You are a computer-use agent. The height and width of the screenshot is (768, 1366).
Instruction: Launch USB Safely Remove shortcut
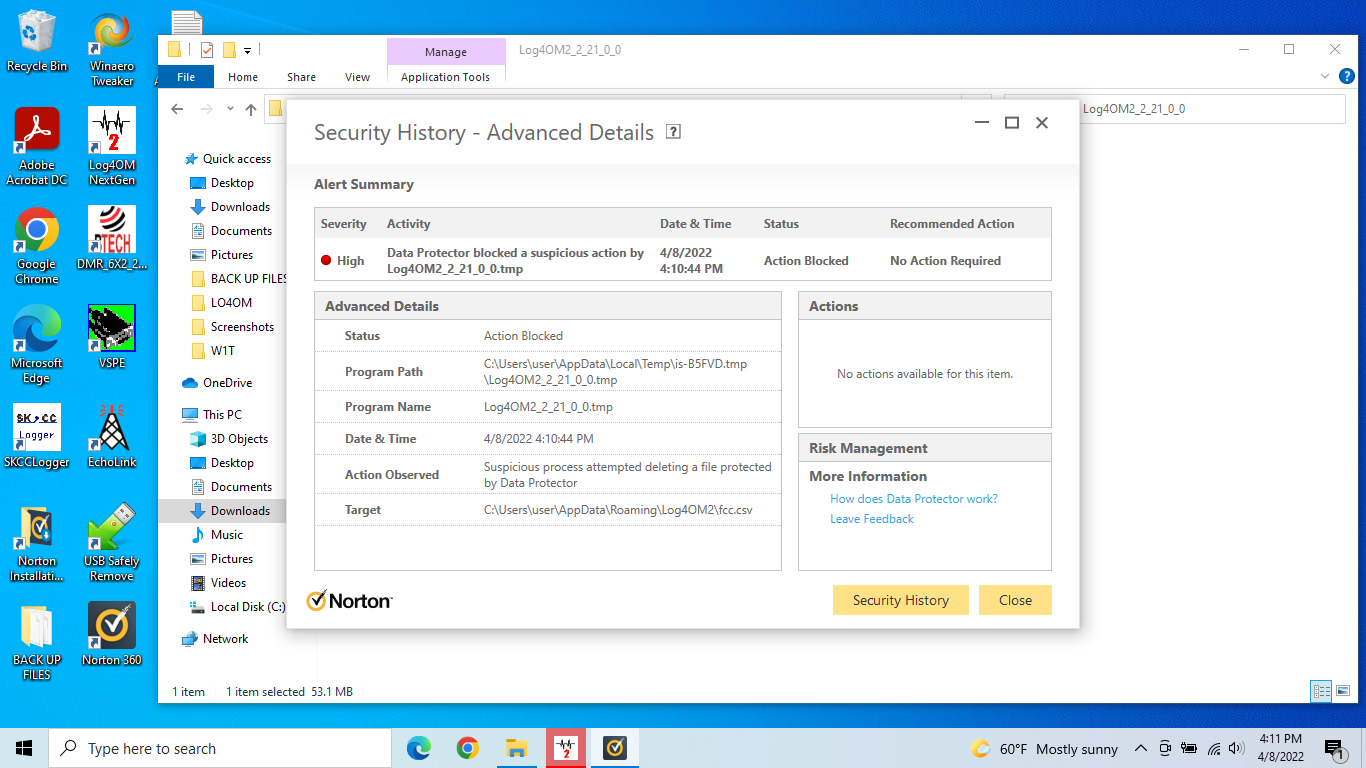click(112, 543)
